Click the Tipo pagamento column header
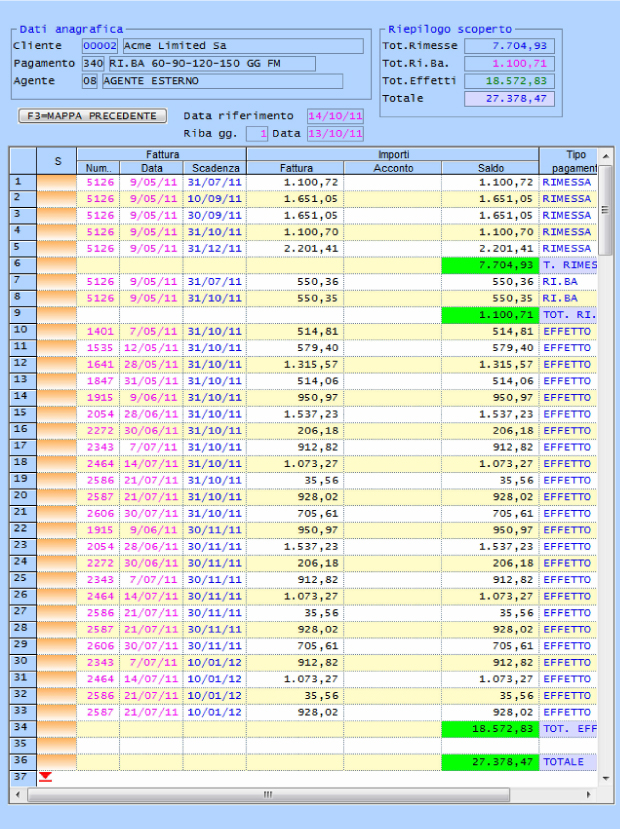The width and height of the screenshot is (620, 829). click(x=569, y=161)
